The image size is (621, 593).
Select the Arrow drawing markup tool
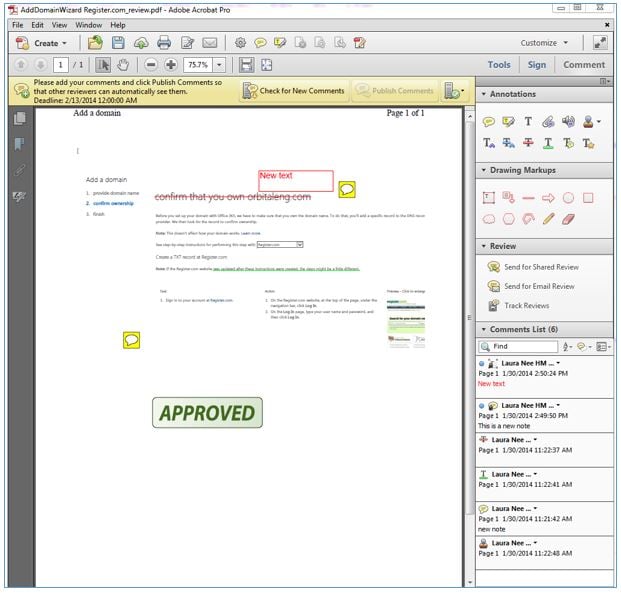[548, 197]
